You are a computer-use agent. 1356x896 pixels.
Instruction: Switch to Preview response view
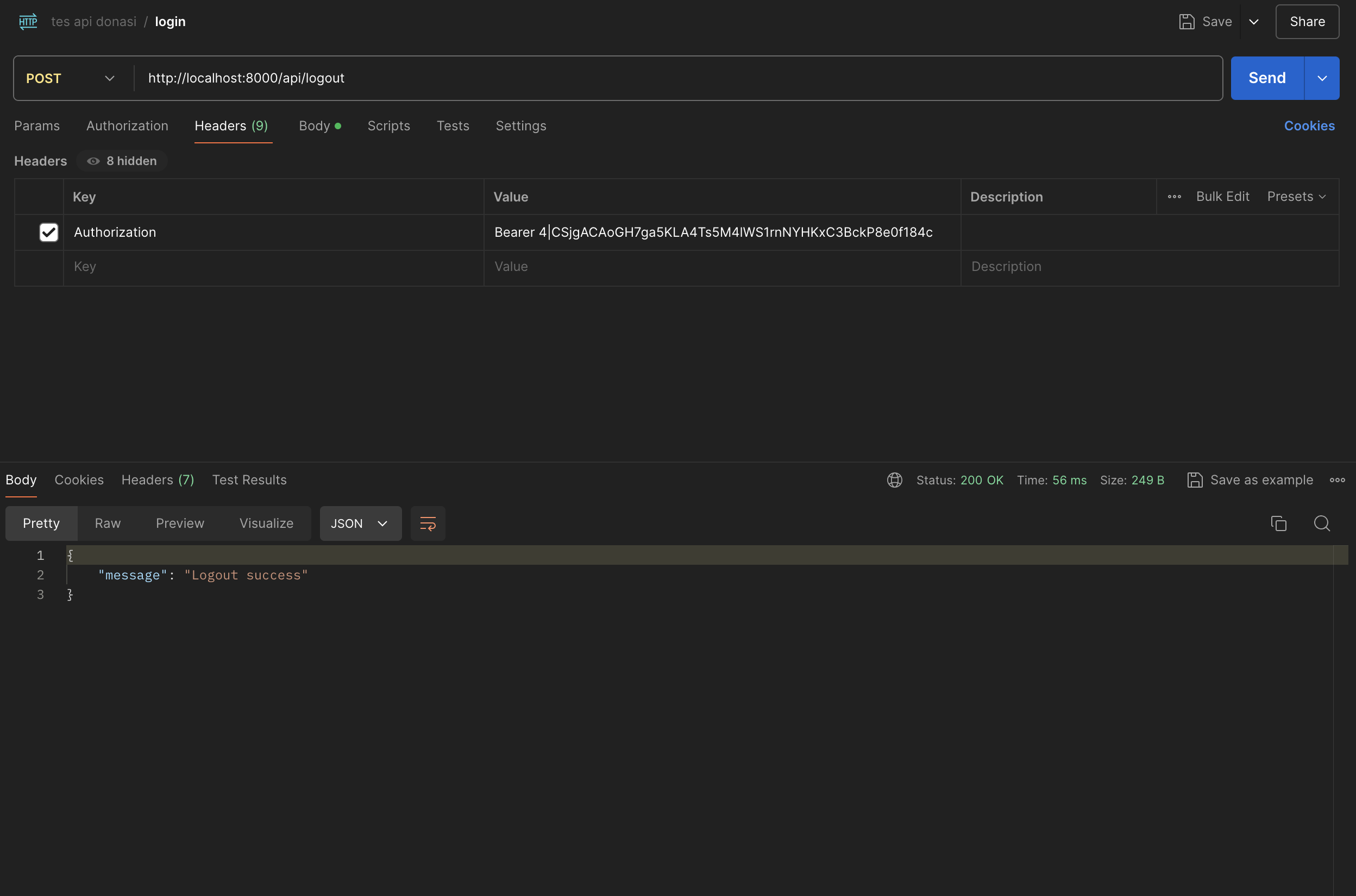(180, 523)
